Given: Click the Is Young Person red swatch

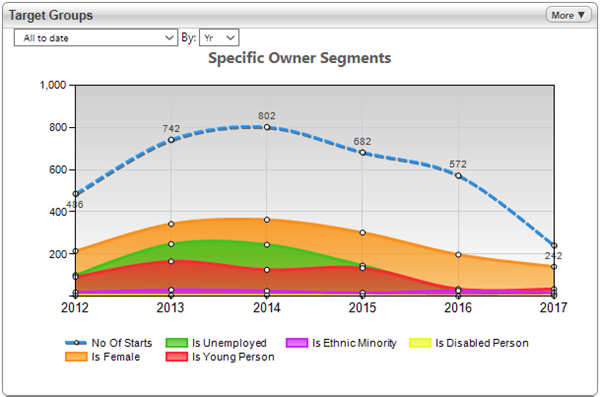Looking at the screenshot, I should click(x=177, y=357).
